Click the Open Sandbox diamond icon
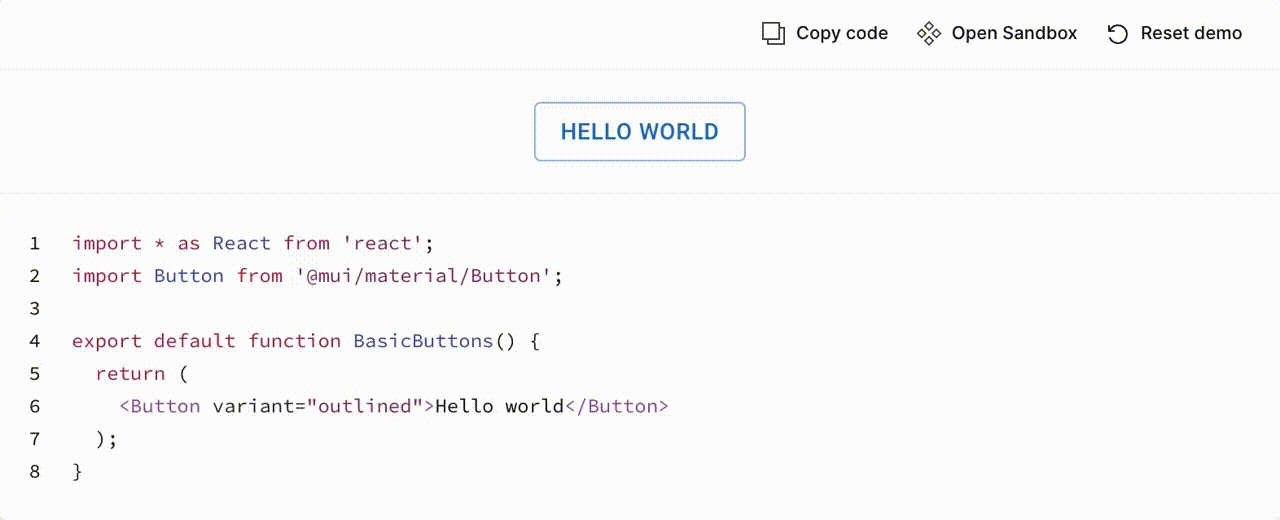The width and height of the screenshot is (1280, 520). coord(929,33)
